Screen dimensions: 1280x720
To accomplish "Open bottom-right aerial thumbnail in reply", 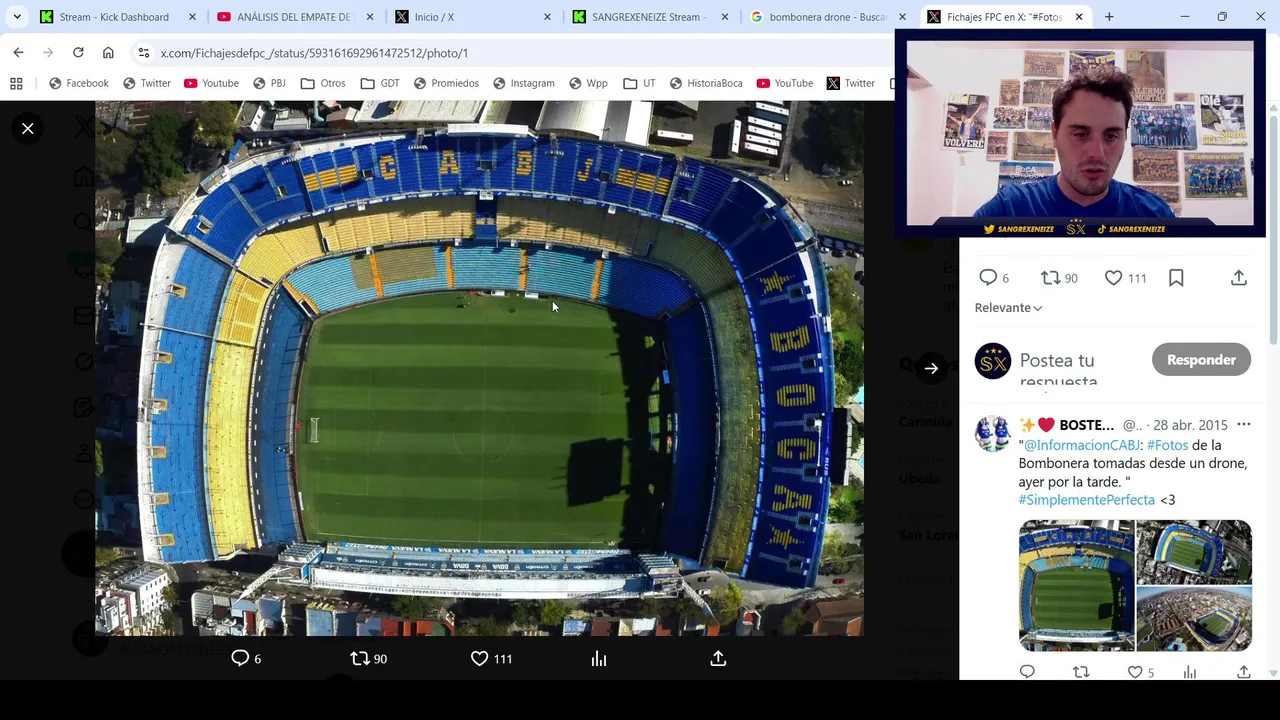I will [x=1194, y=619].
